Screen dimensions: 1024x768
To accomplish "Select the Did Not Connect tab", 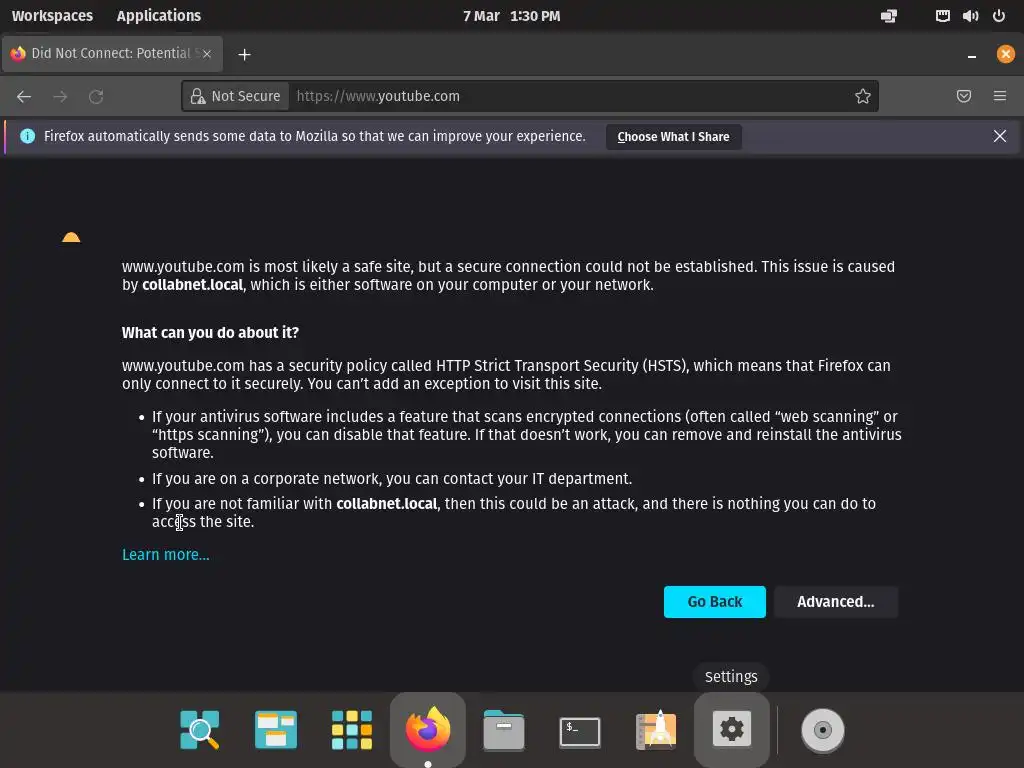I will [112, 54].
